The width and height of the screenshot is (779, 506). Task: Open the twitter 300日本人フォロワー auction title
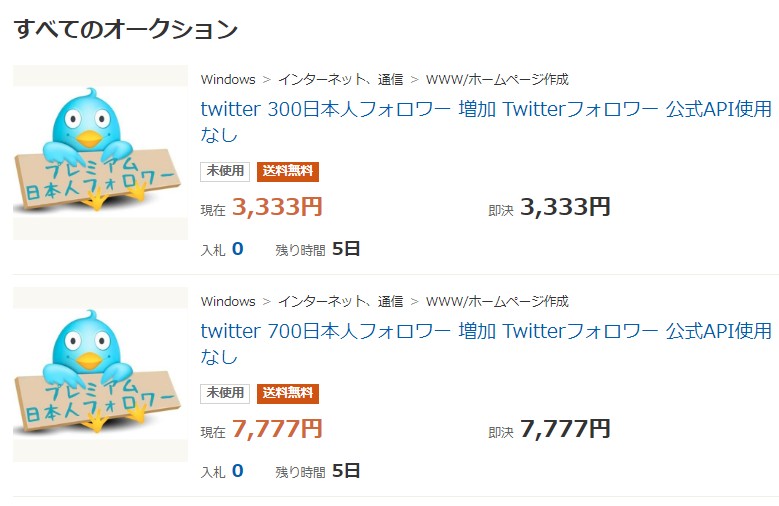point(486,109)
